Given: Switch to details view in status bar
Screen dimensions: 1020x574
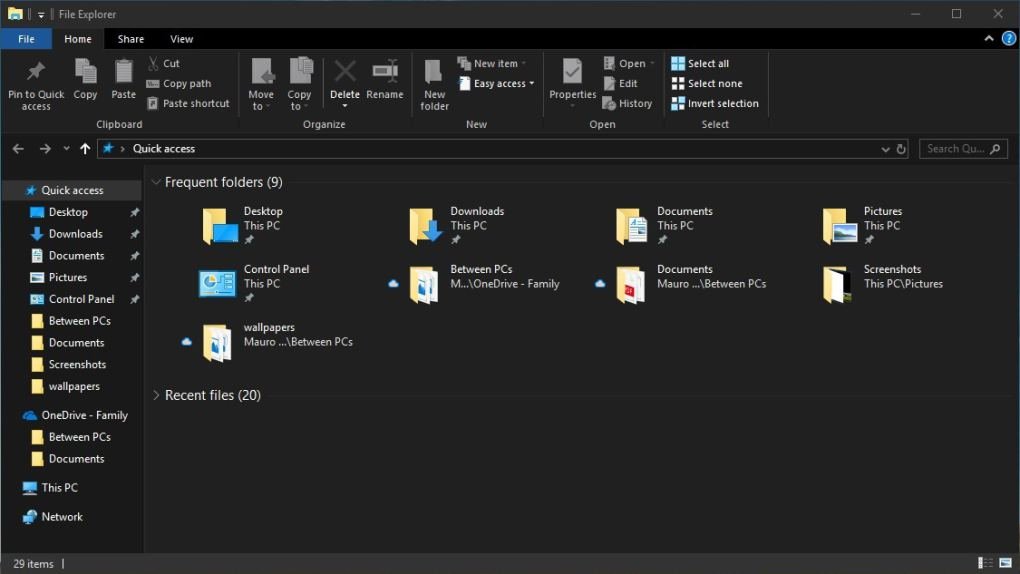Looking at the screenshot, I should pos(986,564).
